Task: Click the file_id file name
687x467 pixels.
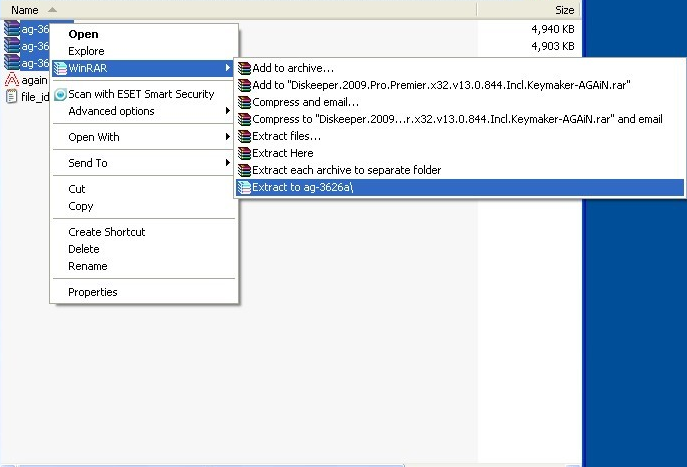Action: (x=35, y=97)
